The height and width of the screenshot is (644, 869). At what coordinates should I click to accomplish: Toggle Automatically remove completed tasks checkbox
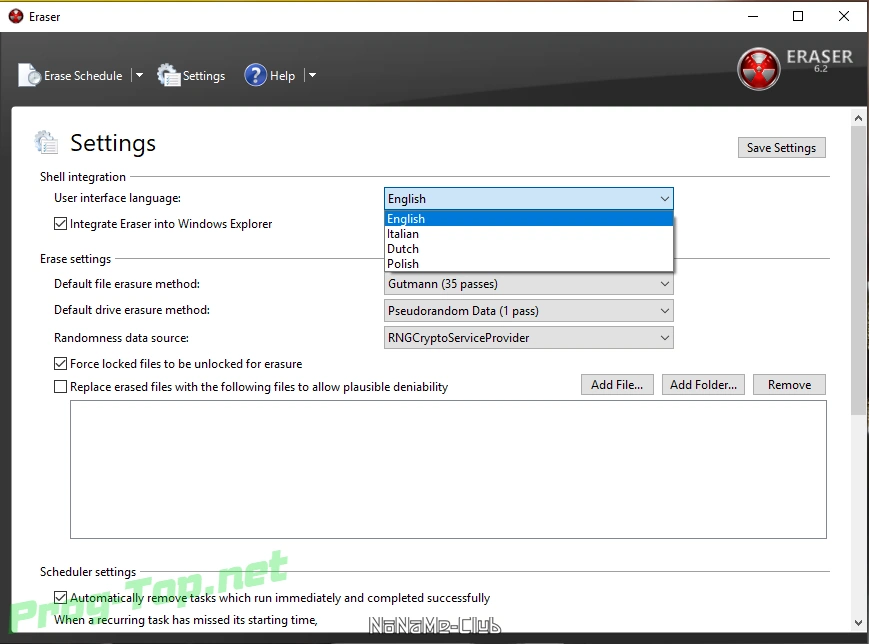[x=60, y=597]
